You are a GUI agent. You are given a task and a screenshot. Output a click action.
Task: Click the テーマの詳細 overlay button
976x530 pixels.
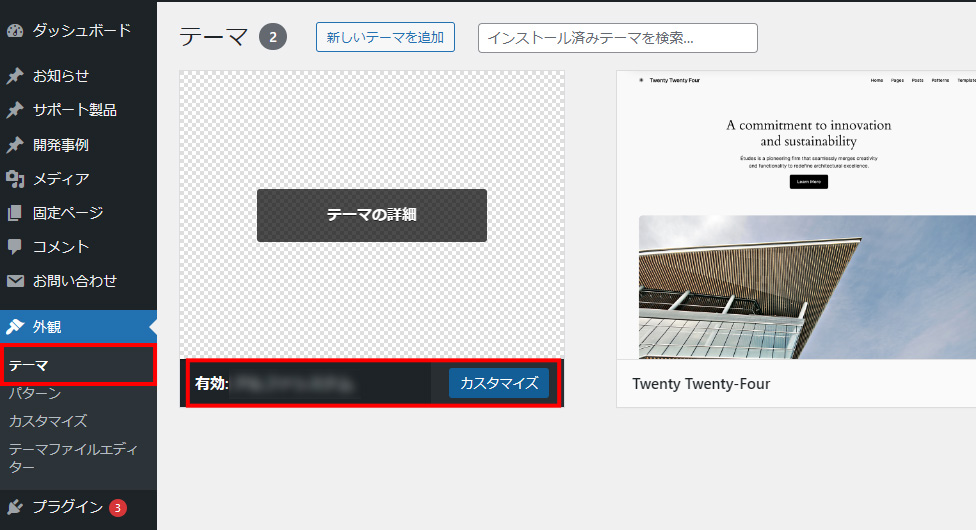(x=371, y=215)
